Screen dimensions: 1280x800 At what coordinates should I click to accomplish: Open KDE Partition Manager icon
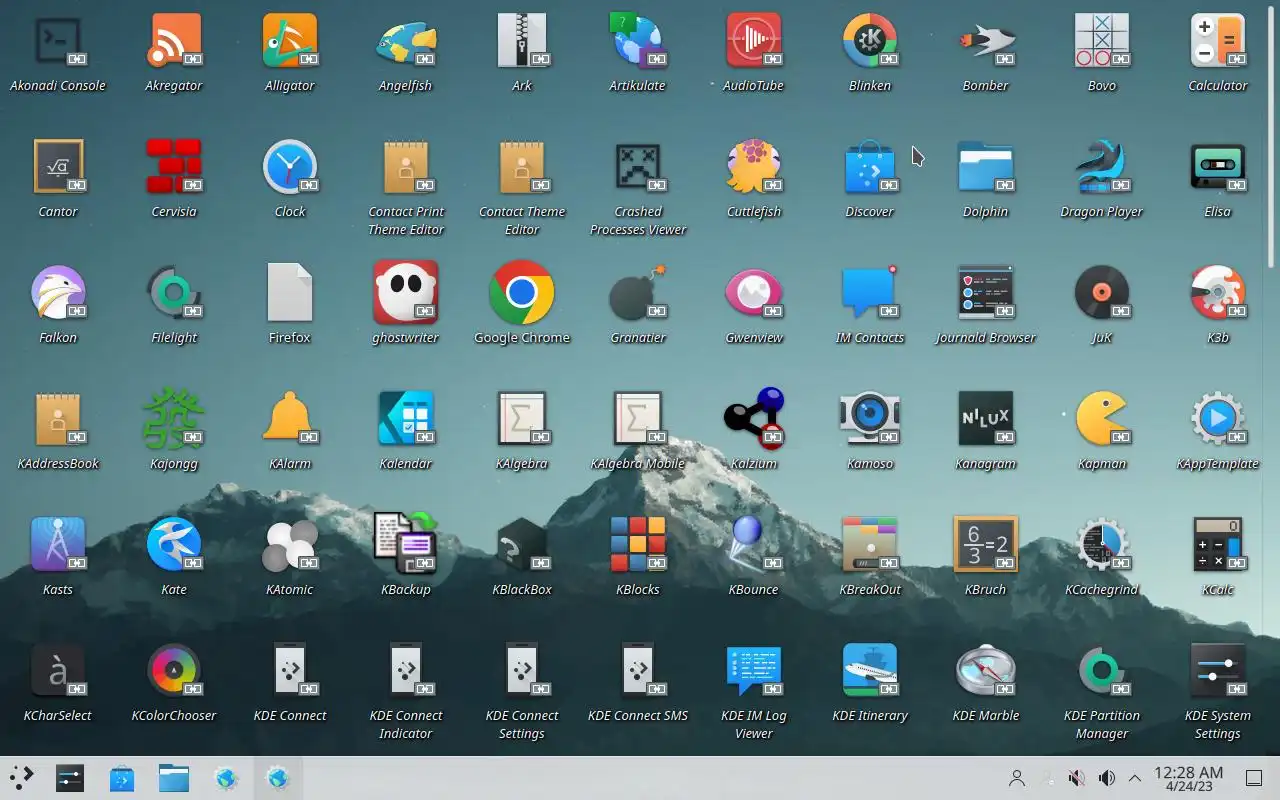click(1102, 670)
